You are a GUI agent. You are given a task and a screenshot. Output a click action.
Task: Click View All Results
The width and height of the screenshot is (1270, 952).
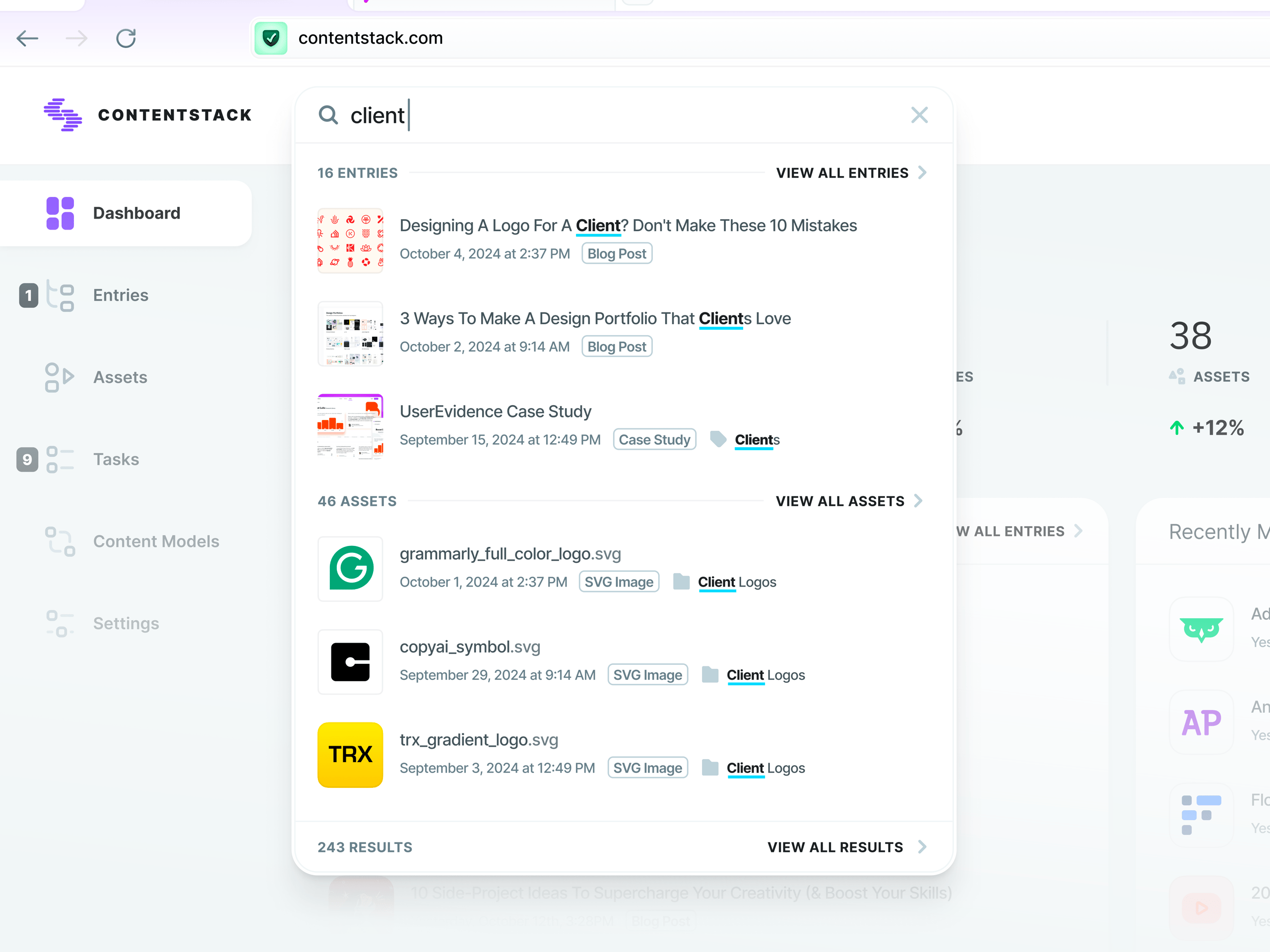[835, 847]
